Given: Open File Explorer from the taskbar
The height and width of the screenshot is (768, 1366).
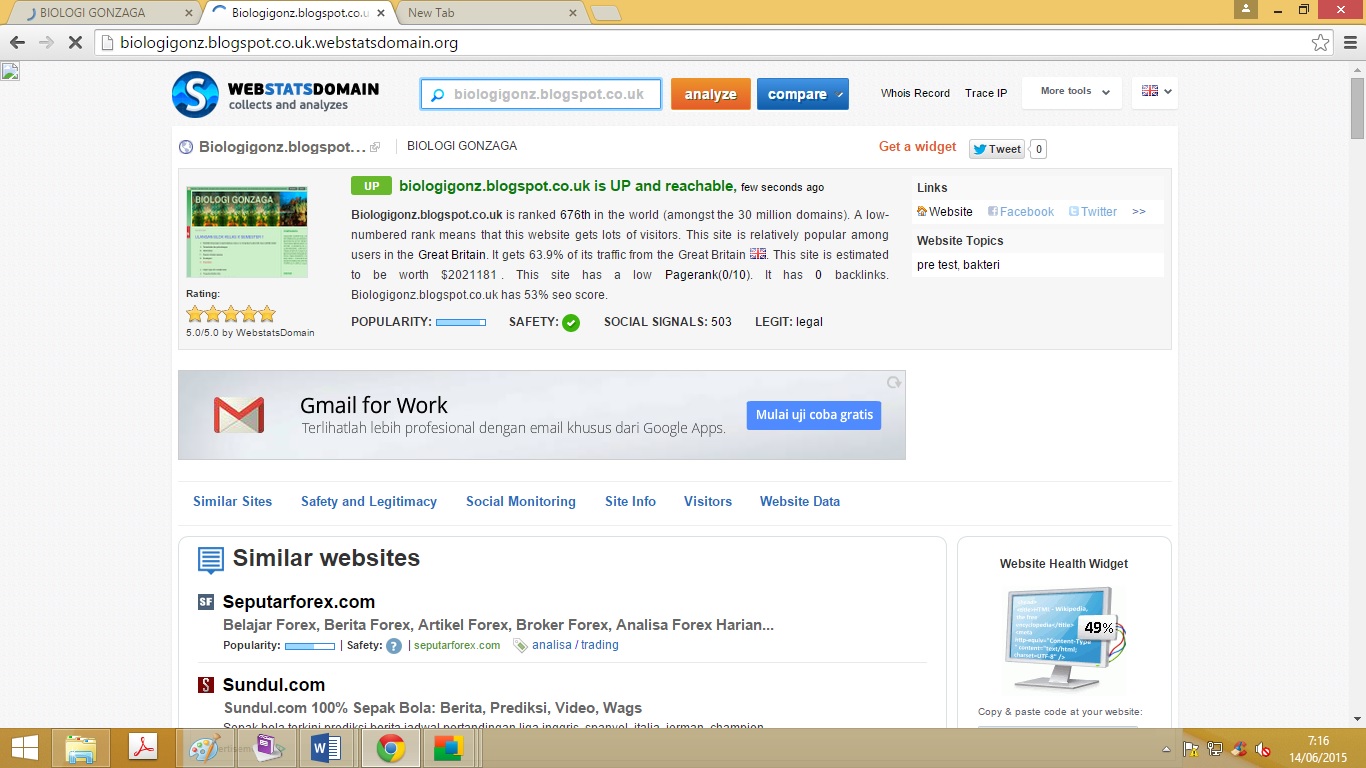Looking at the screenshot, I should click(x=80, y=748).
